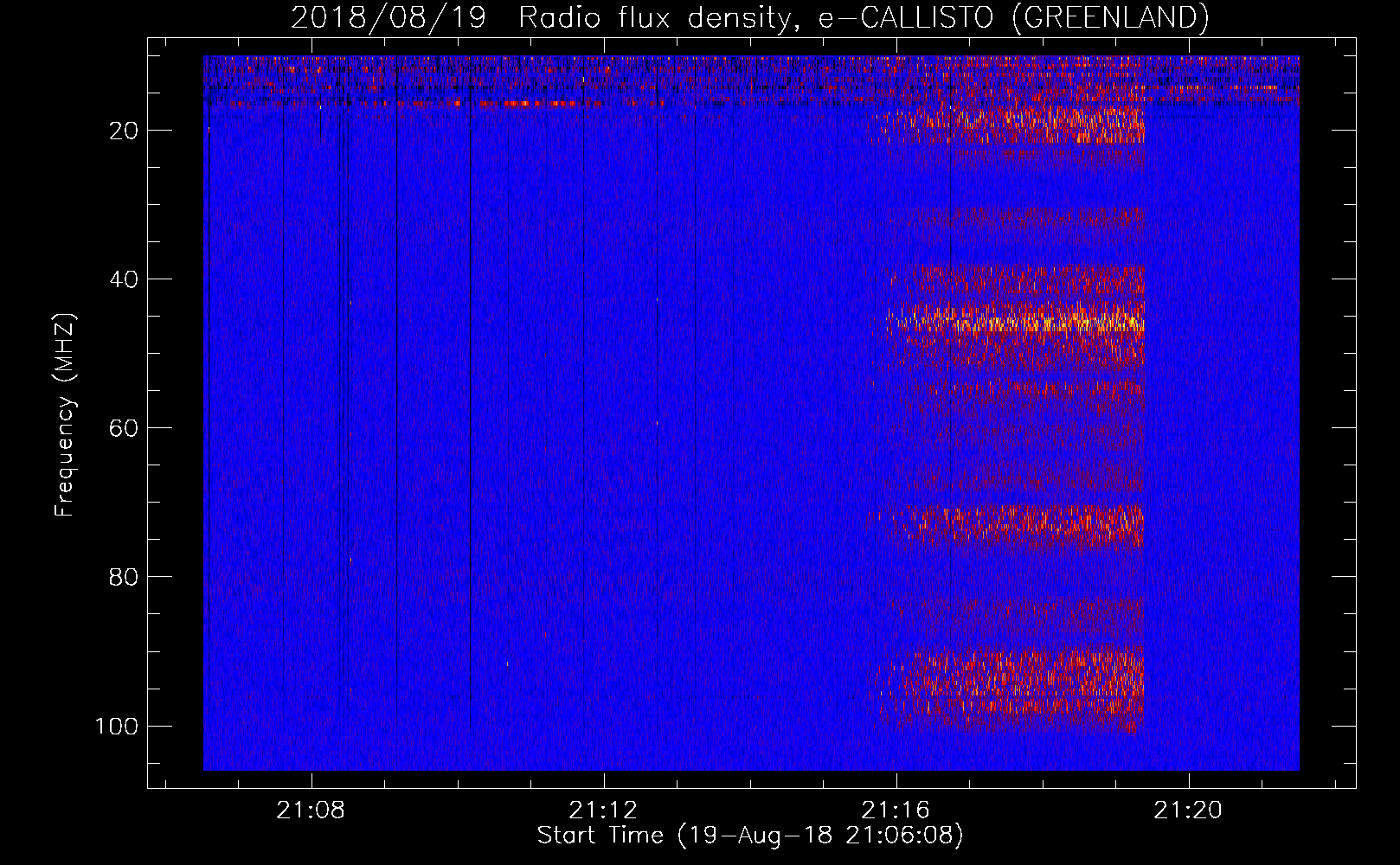Viewport: 1400px width, 865px height.
Task: Click the bright yellow burst band near 46 MHz
Action: click(1017, 322)
